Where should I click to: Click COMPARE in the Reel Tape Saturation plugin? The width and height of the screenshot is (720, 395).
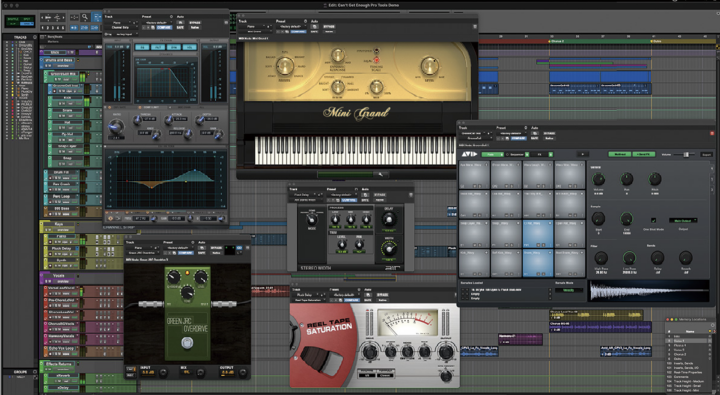[x=352, y=300]
